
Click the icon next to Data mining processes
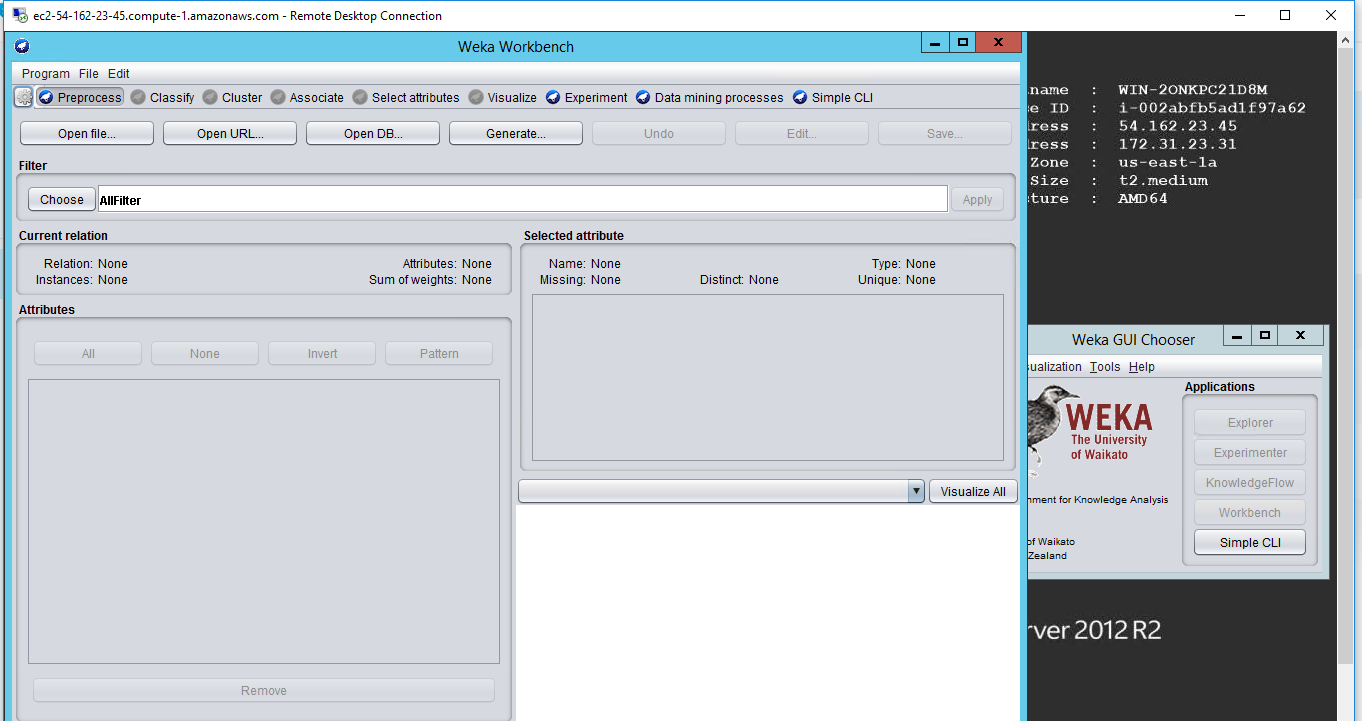click(x=643, y=97)
